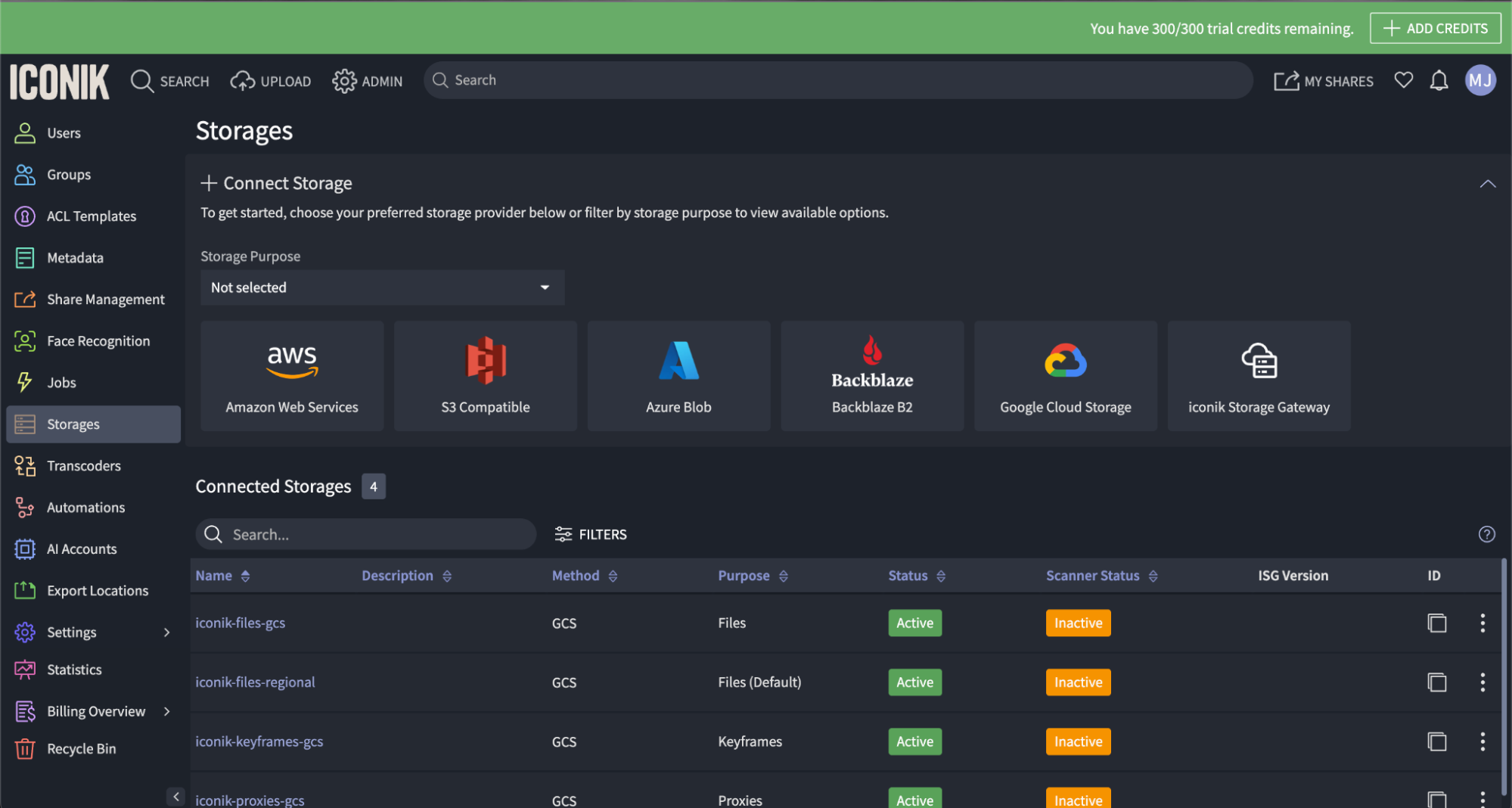This screenshot has height=808, width=1512.
Task: Click the Connected Storages count badge
Action: coord(373,486)
